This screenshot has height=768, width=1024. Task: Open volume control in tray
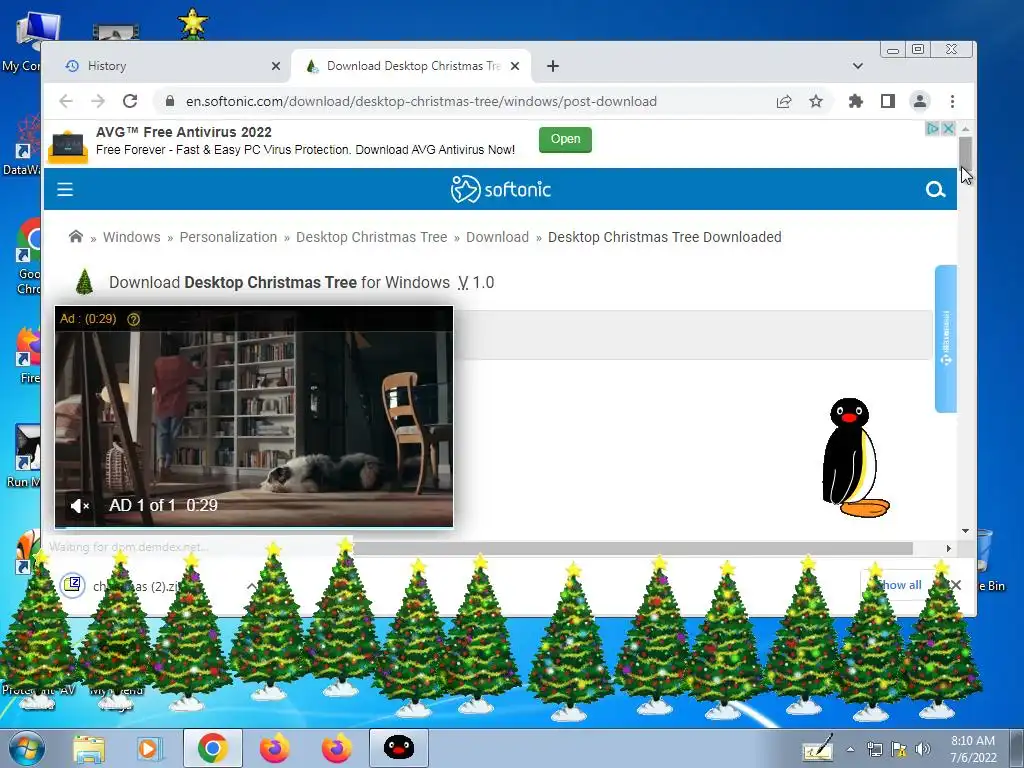(923, 749)
